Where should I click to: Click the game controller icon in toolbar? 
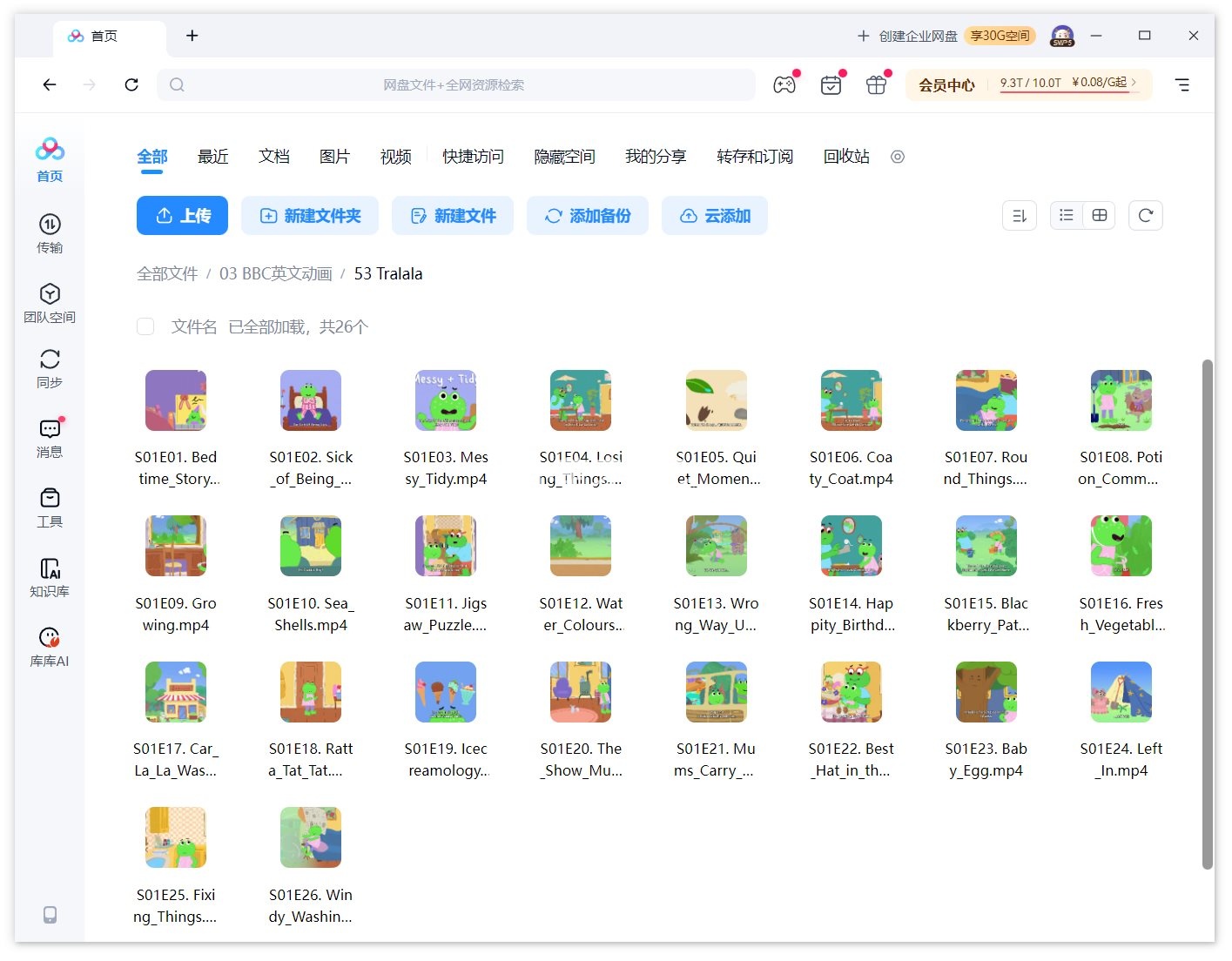784,84
